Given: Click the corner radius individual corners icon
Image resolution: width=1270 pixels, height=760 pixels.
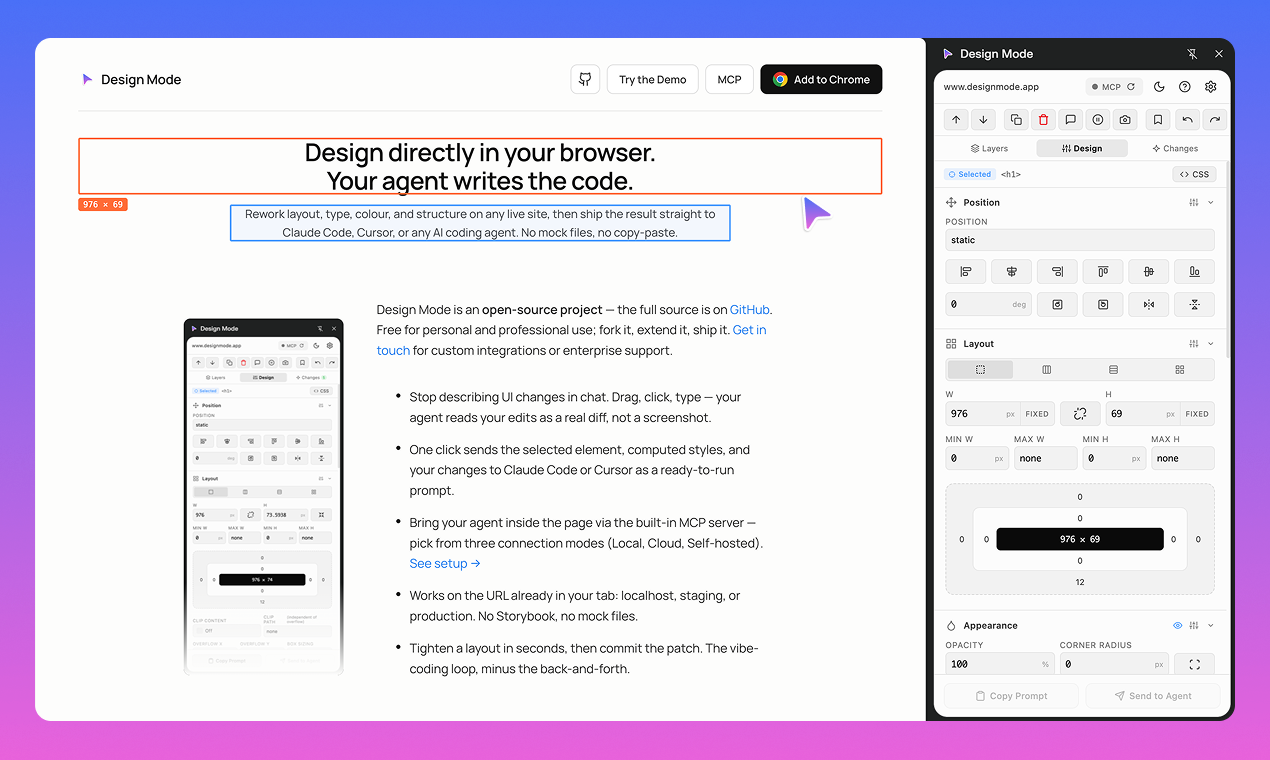Looking at the screenshot, I should (1195, 664).
